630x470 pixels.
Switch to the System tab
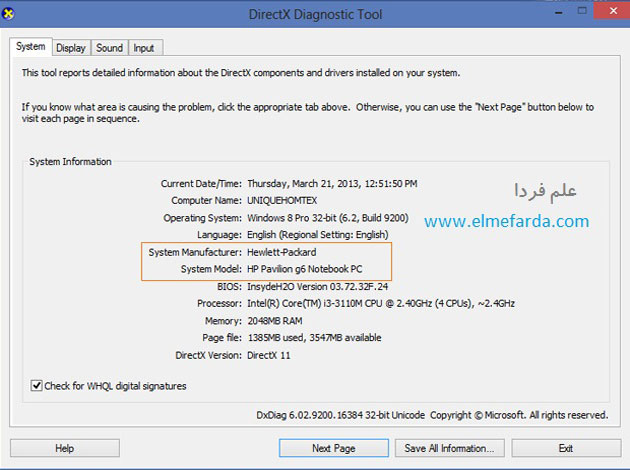click(x=30, y=47)
